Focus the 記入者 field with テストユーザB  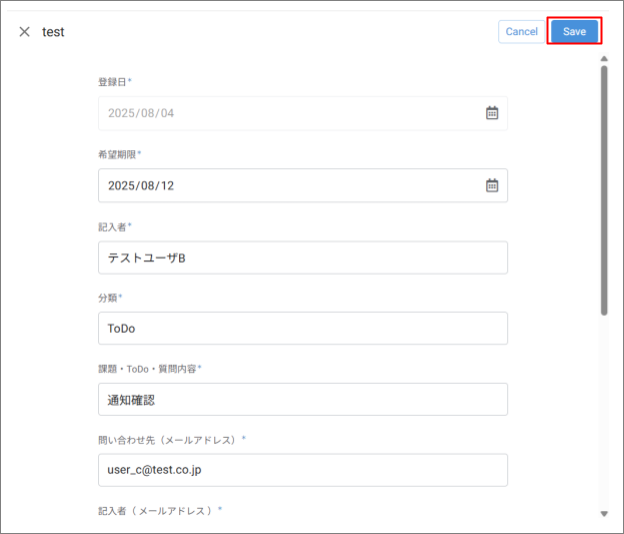(303, 257)
